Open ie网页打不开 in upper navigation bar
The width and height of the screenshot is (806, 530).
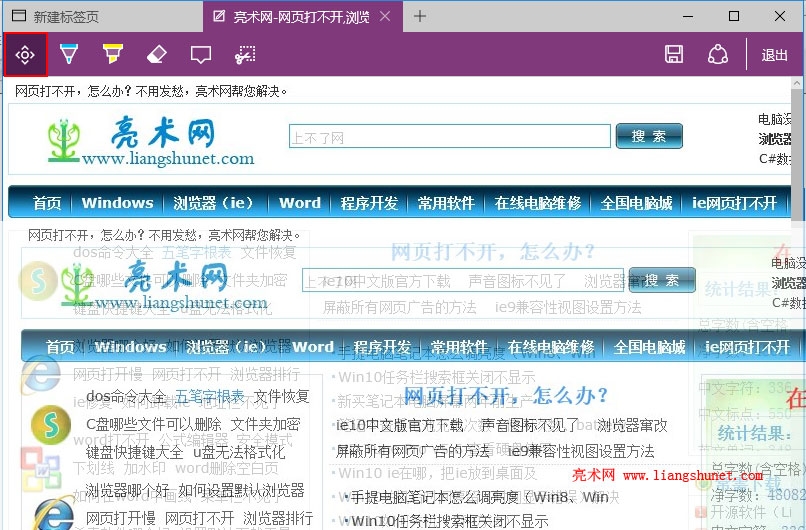734,203
